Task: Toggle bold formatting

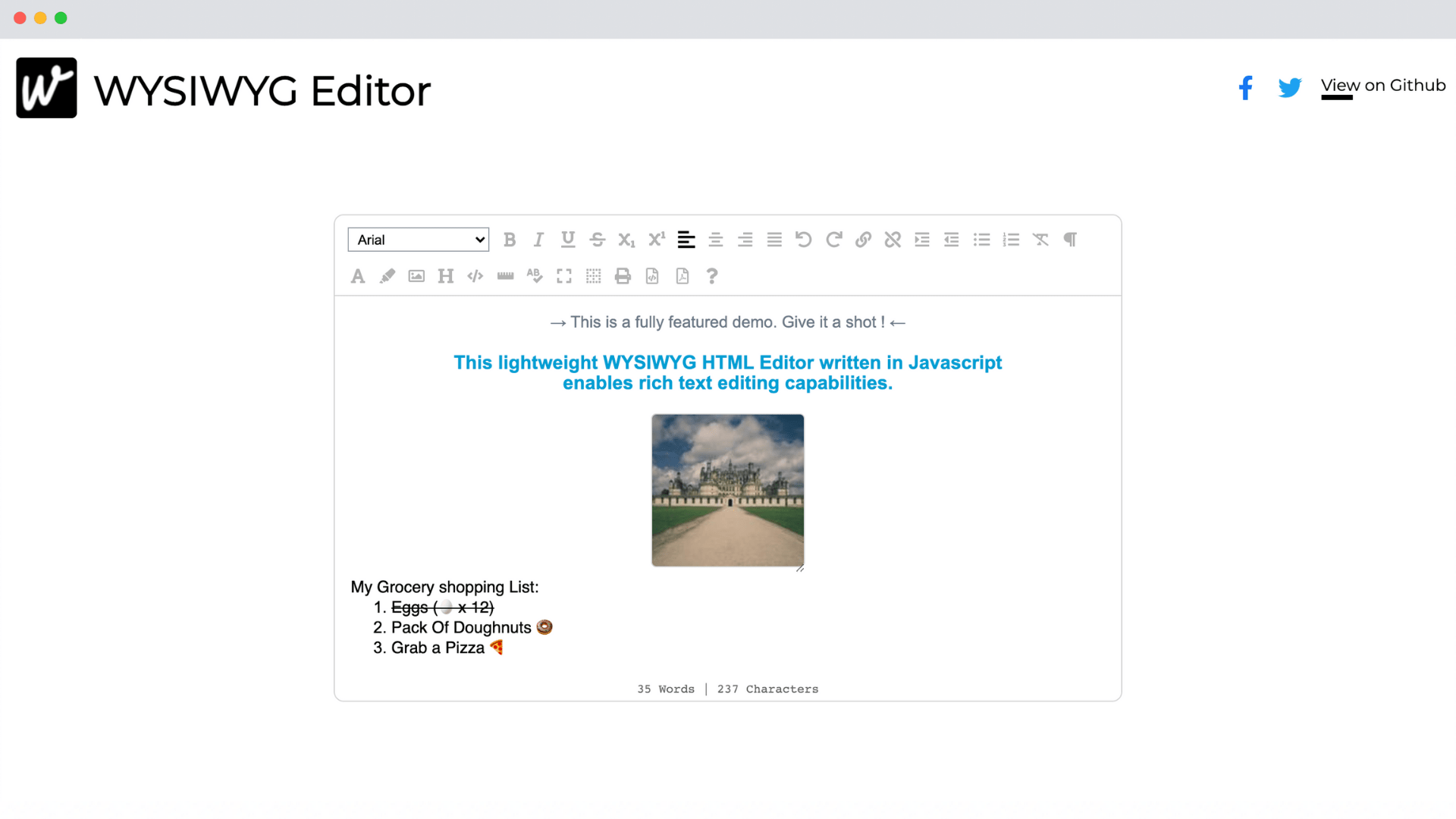Action: pyautogui.click(x=510, y=240)
